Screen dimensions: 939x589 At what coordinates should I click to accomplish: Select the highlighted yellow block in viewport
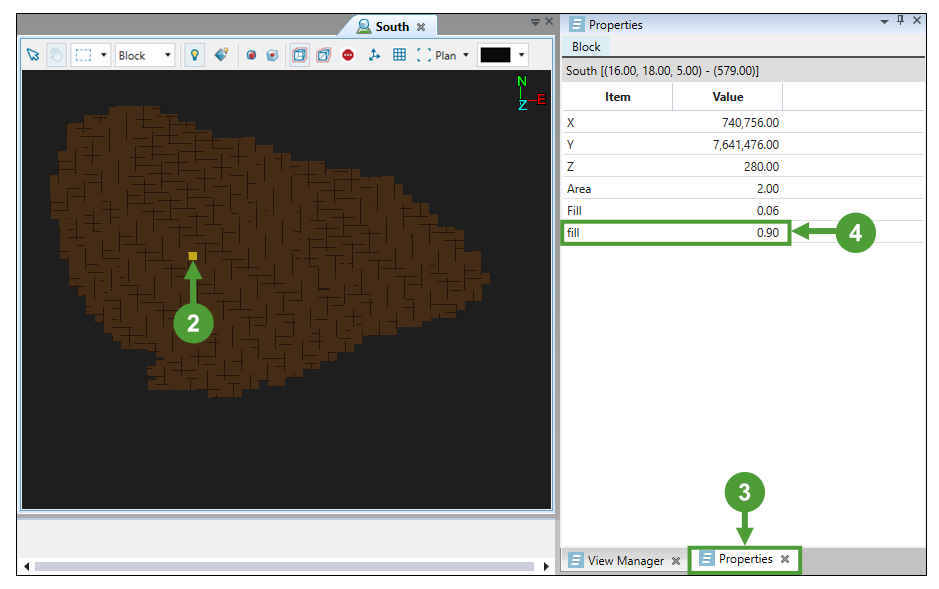(193, 256)
